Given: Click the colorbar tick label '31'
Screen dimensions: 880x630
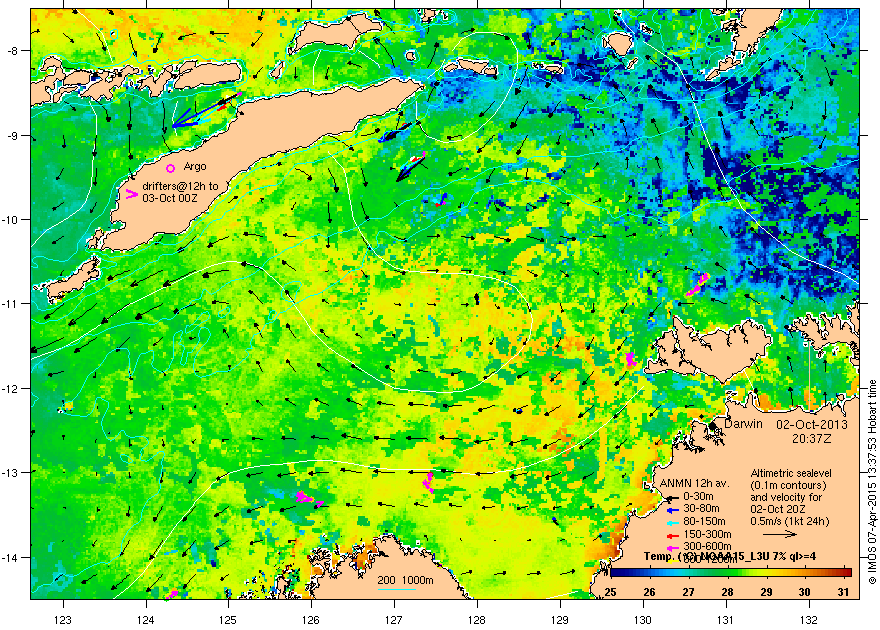Looking at the screenshot, I should [x=843, y=592].
